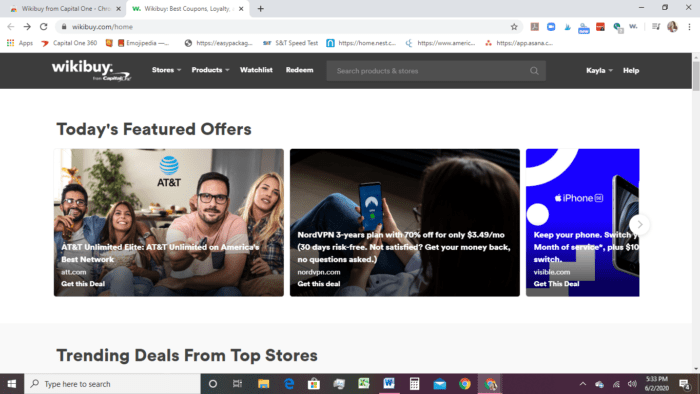This screenshot has height=394, width=700.
Task: Open the Apps grid in bookmarks bar
Action: click(x=20, y=43)
